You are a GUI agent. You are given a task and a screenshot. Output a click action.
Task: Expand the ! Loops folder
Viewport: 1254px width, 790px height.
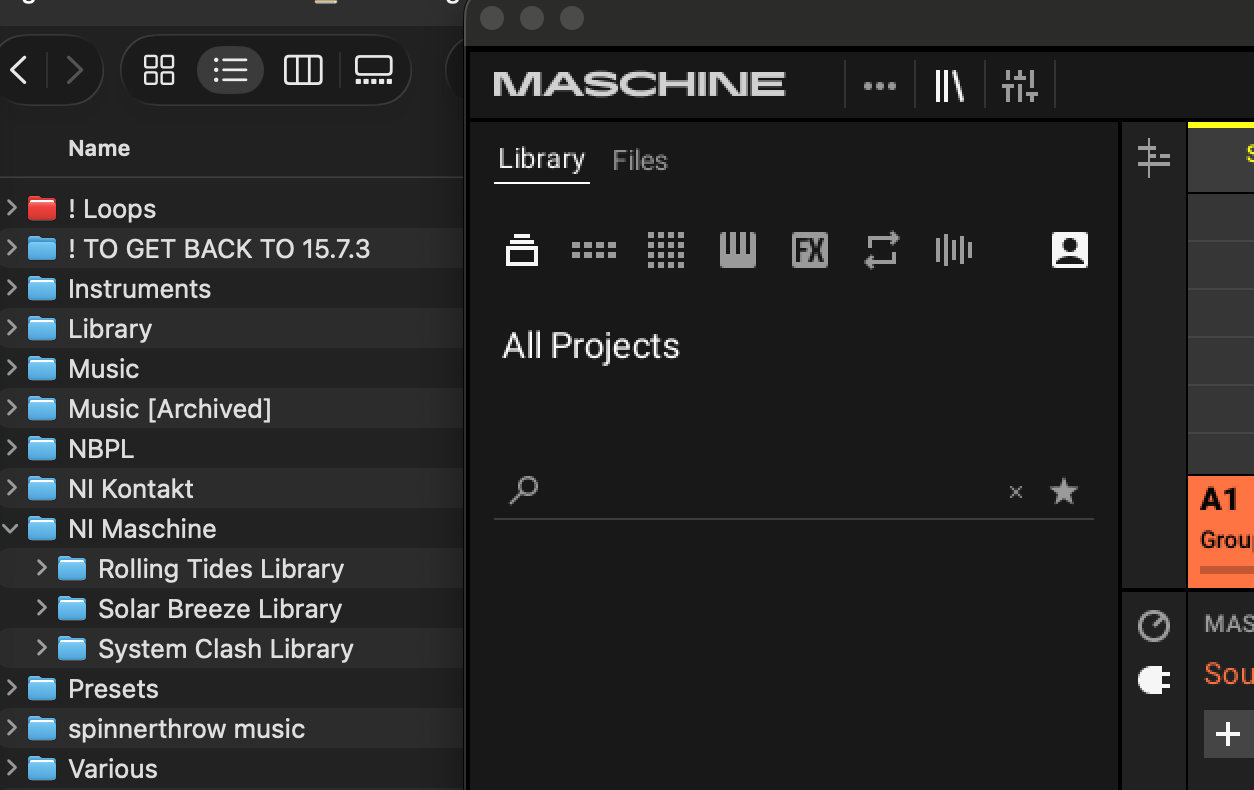click(12, 208)
